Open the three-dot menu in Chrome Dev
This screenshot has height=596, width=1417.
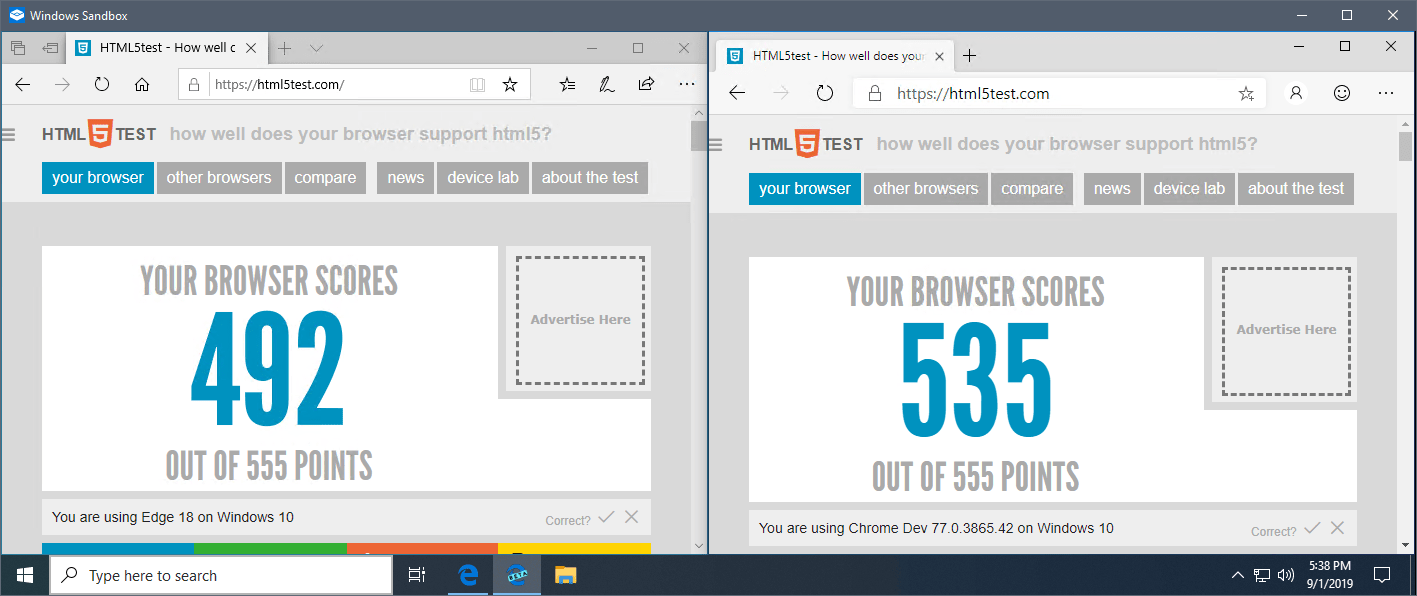point(1386,93)
